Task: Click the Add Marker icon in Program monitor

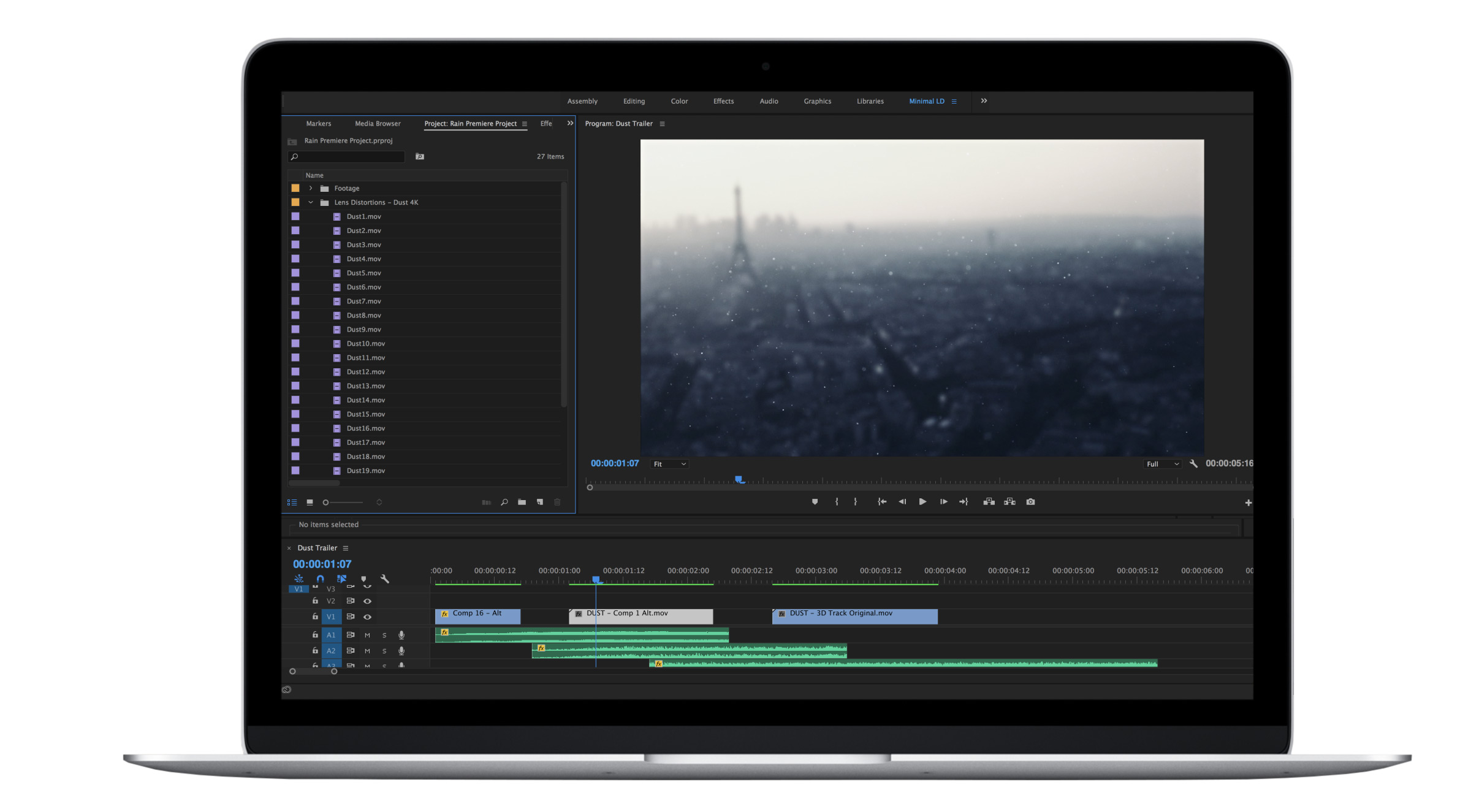Action: (815, 502)
